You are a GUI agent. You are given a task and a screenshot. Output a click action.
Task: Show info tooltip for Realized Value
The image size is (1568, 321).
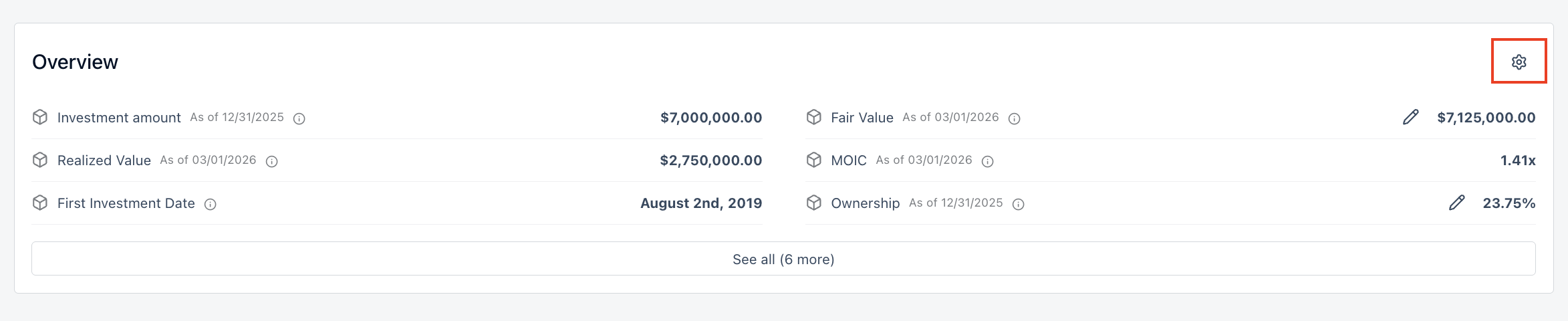click(x=272, y=161)
